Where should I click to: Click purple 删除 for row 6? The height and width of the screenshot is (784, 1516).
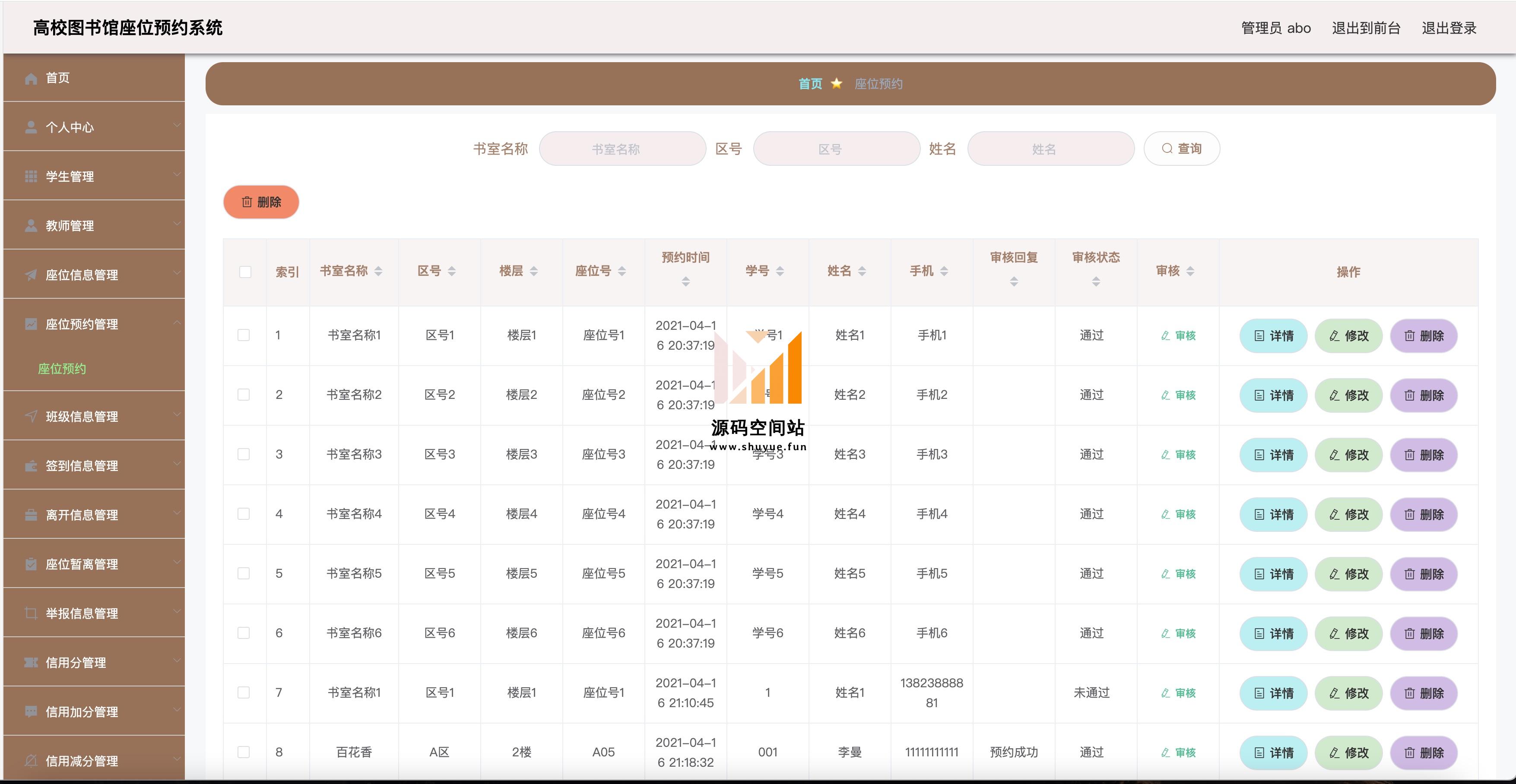coord(1424,633)
